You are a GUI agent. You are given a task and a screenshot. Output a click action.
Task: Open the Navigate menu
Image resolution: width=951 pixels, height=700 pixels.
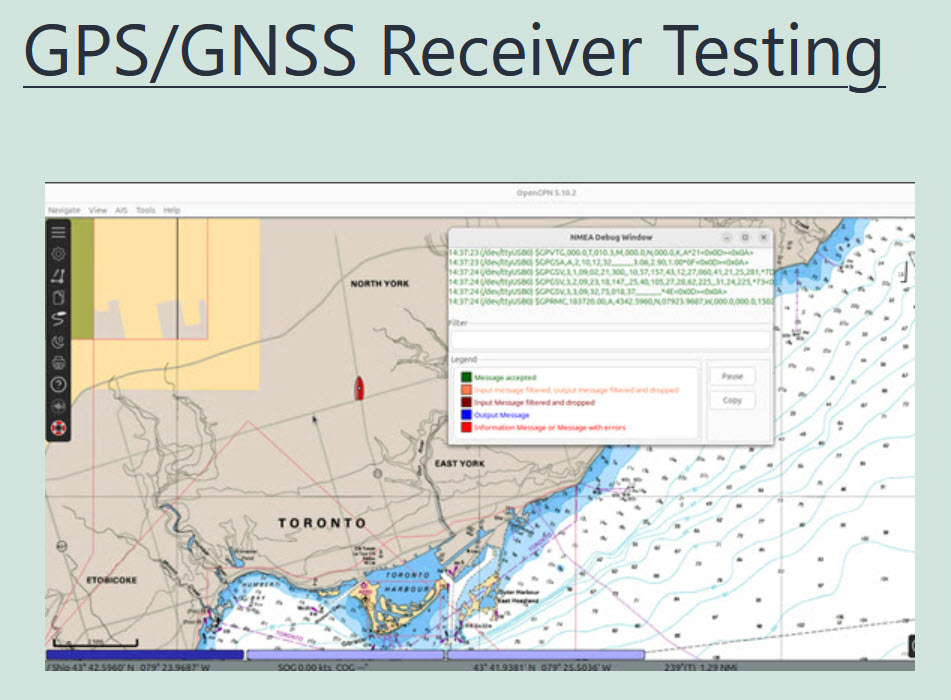(x=64, y=210)
